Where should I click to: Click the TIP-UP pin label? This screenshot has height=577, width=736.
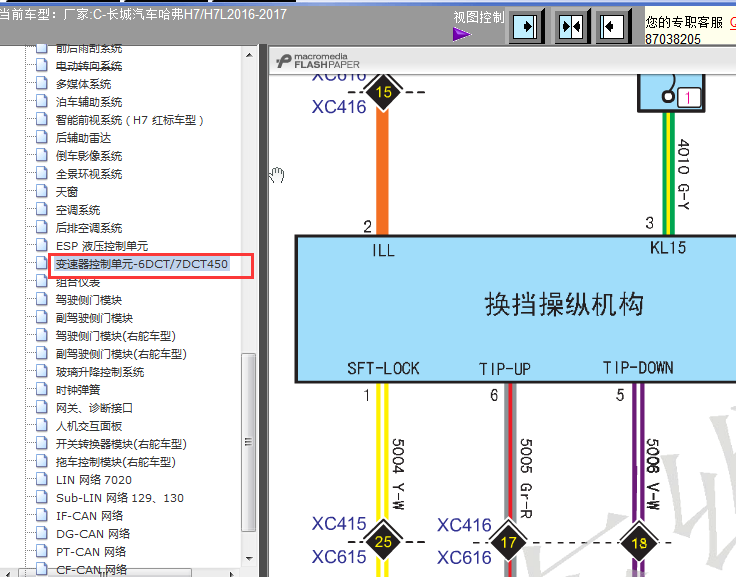pyautogui.click(x=505, y=369)
